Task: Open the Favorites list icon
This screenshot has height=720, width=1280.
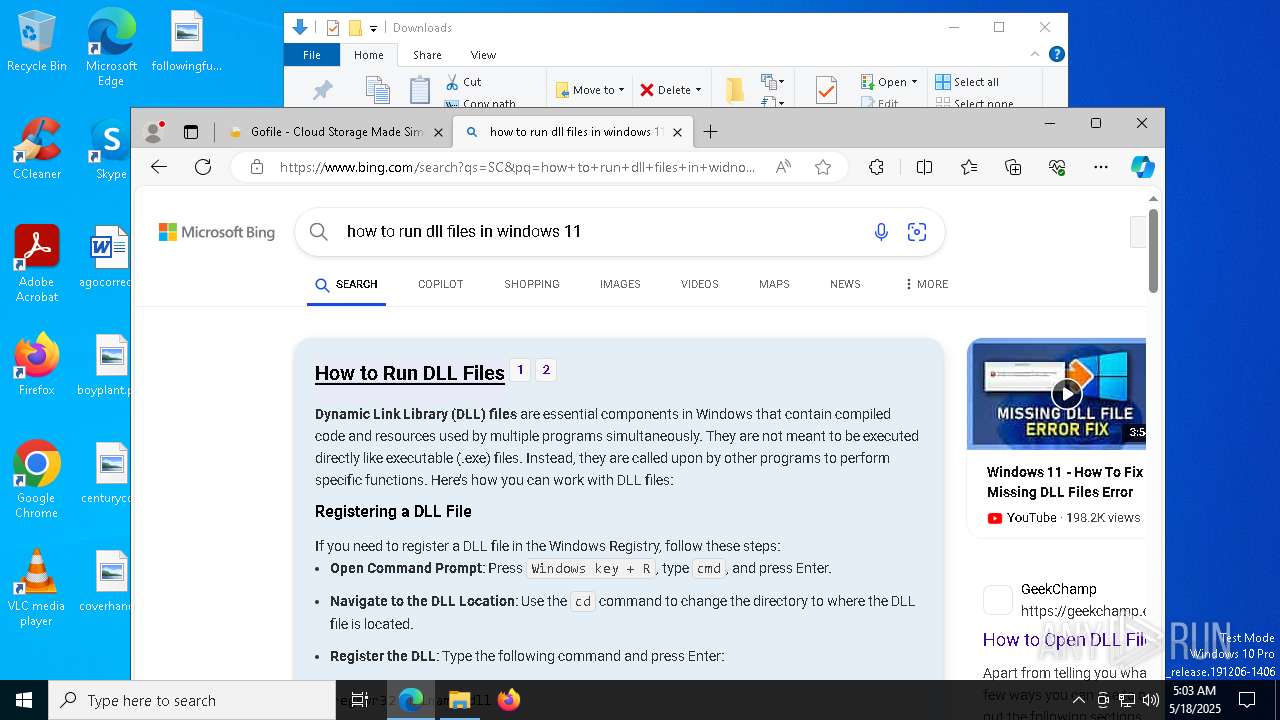Action: coord(969,167)
